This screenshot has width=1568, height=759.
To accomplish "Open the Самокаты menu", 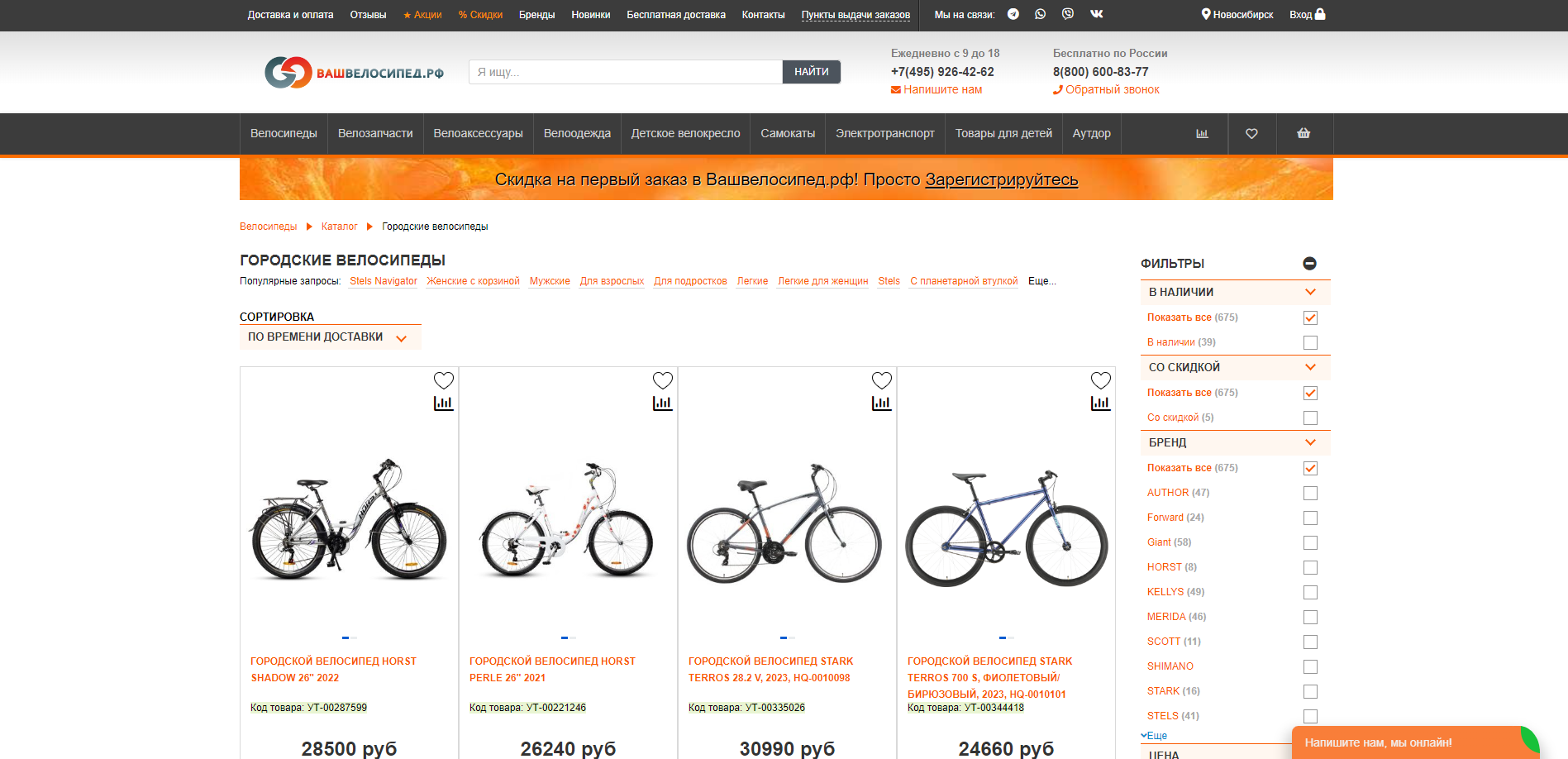I will (x=788, y=133).
